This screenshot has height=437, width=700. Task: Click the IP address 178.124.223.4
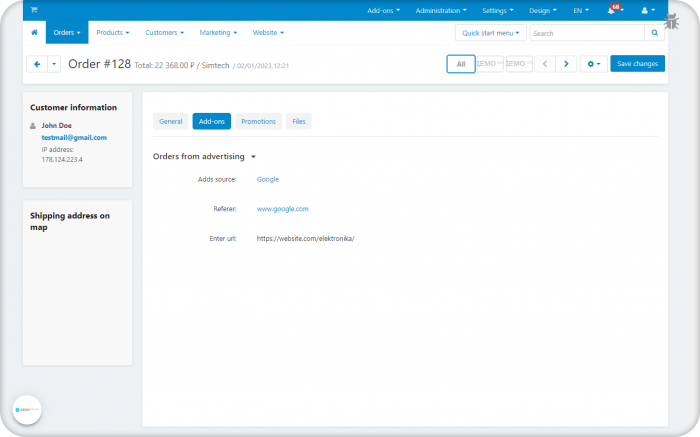[62, 159]
